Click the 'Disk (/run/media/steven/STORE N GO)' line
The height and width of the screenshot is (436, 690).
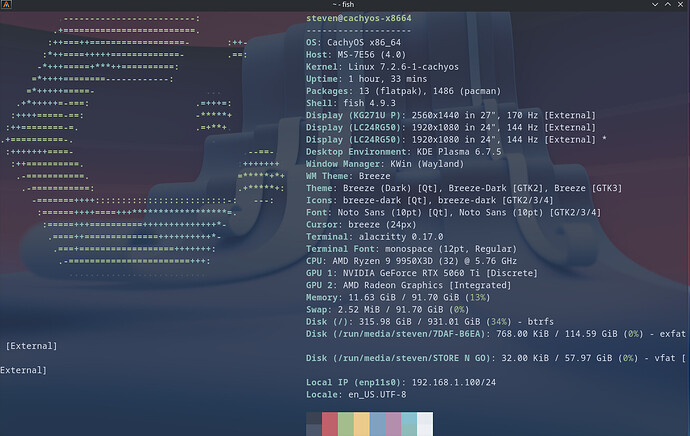pos(495,358)
